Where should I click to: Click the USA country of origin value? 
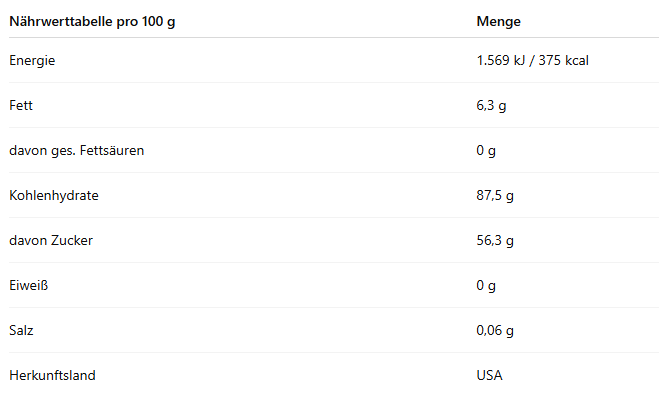(x=490, y=376)
